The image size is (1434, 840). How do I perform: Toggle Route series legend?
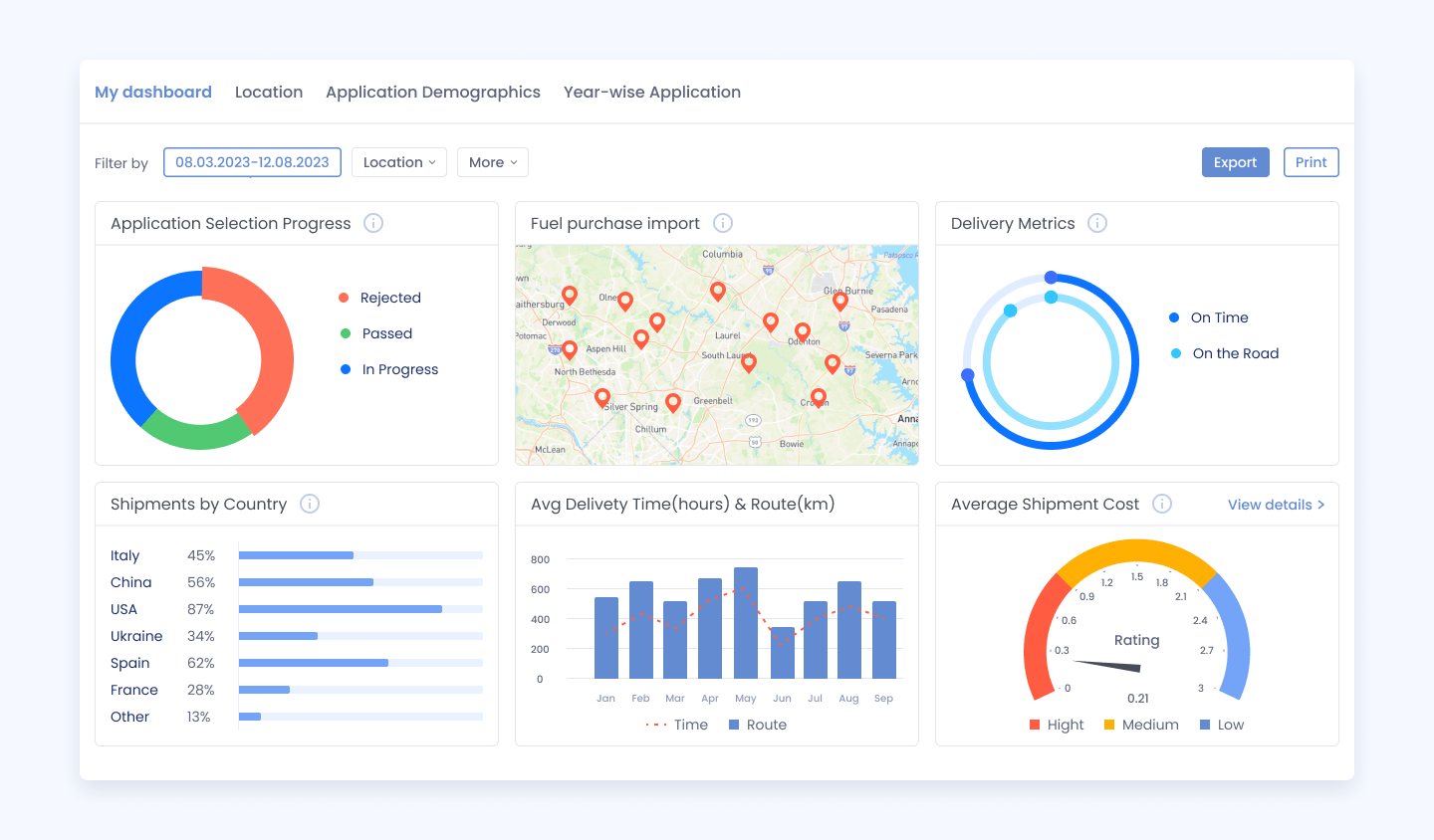(x=758, y=725)
